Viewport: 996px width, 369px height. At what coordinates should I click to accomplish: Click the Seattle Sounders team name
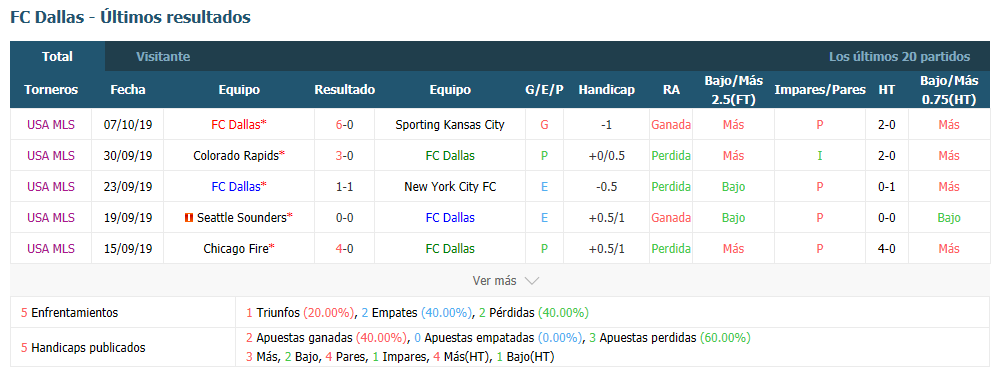pyautogui.click(x=241, y=218)
